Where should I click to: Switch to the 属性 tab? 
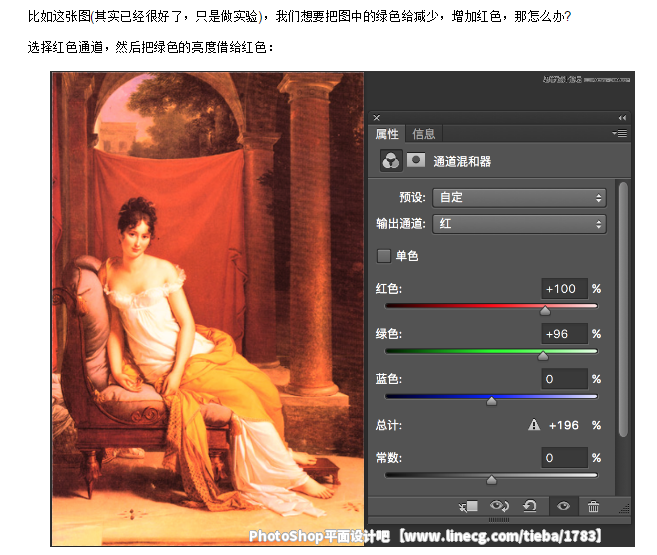coord(387,134)
